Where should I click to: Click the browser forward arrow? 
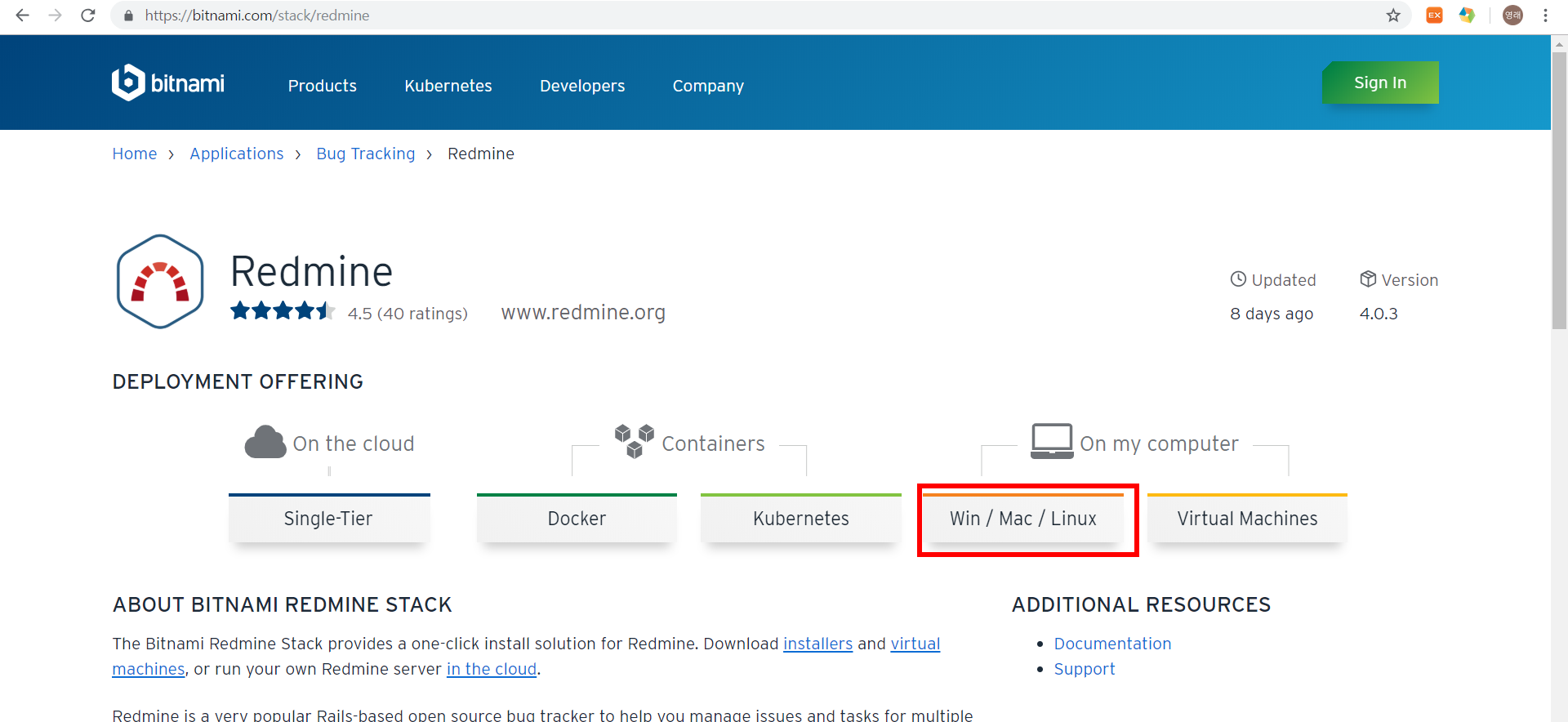click(55, 16)
